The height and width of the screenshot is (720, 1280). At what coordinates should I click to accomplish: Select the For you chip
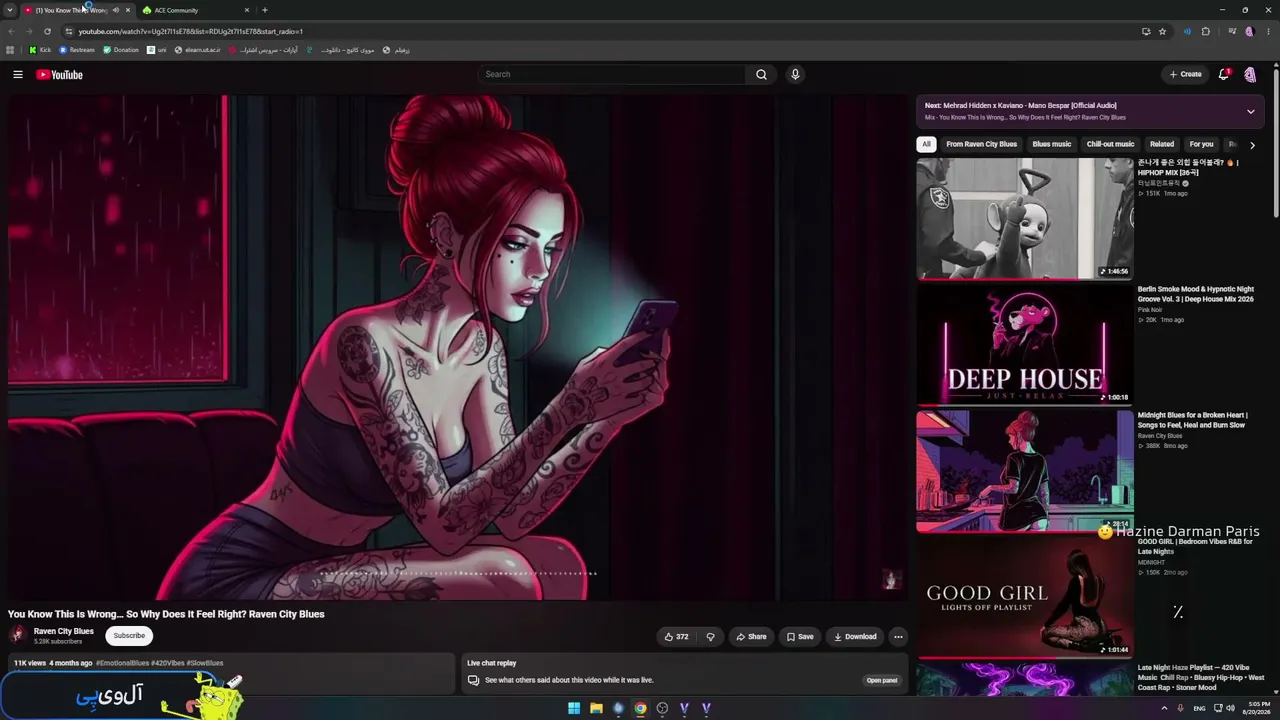point(1201,144)
